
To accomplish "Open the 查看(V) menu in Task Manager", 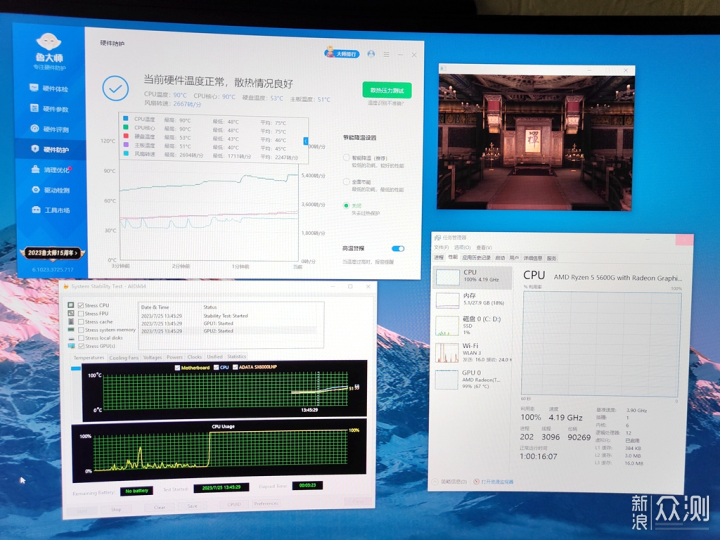I will 484,248.
